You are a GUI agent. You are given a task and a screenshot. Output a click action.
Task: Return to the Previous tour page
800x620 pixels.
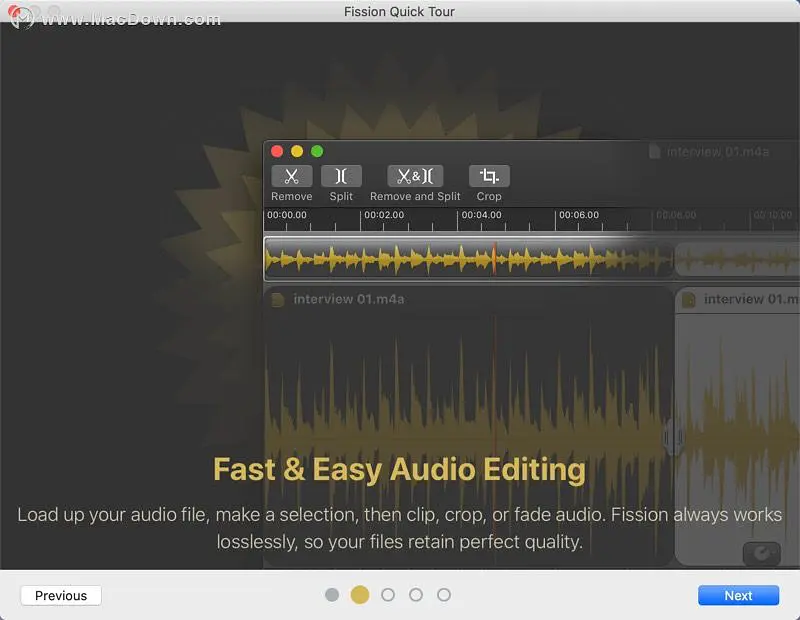pyautogui.click(x=61, y=596)
